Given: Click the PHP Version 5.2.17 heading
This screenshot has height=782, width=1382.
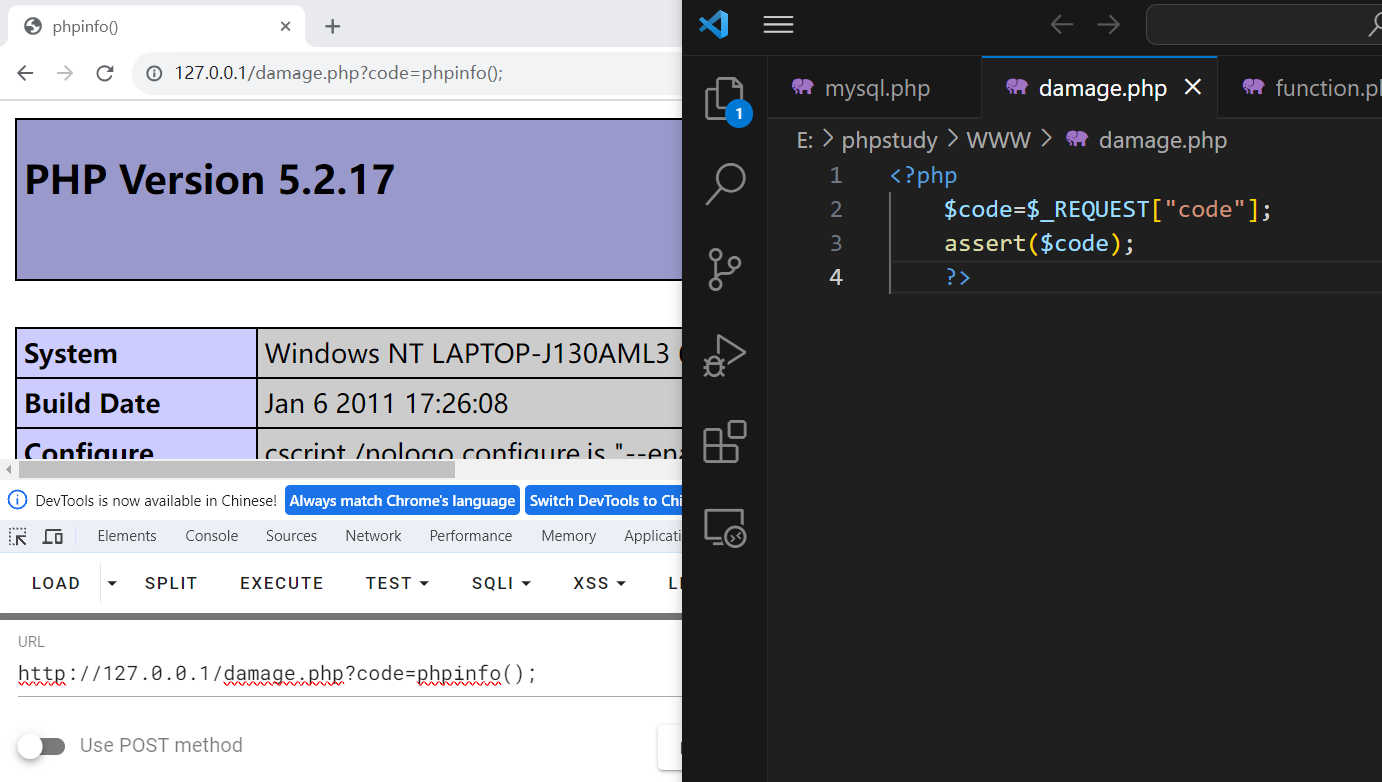Looking at the screenshot, I should click(x=210, y=180).
